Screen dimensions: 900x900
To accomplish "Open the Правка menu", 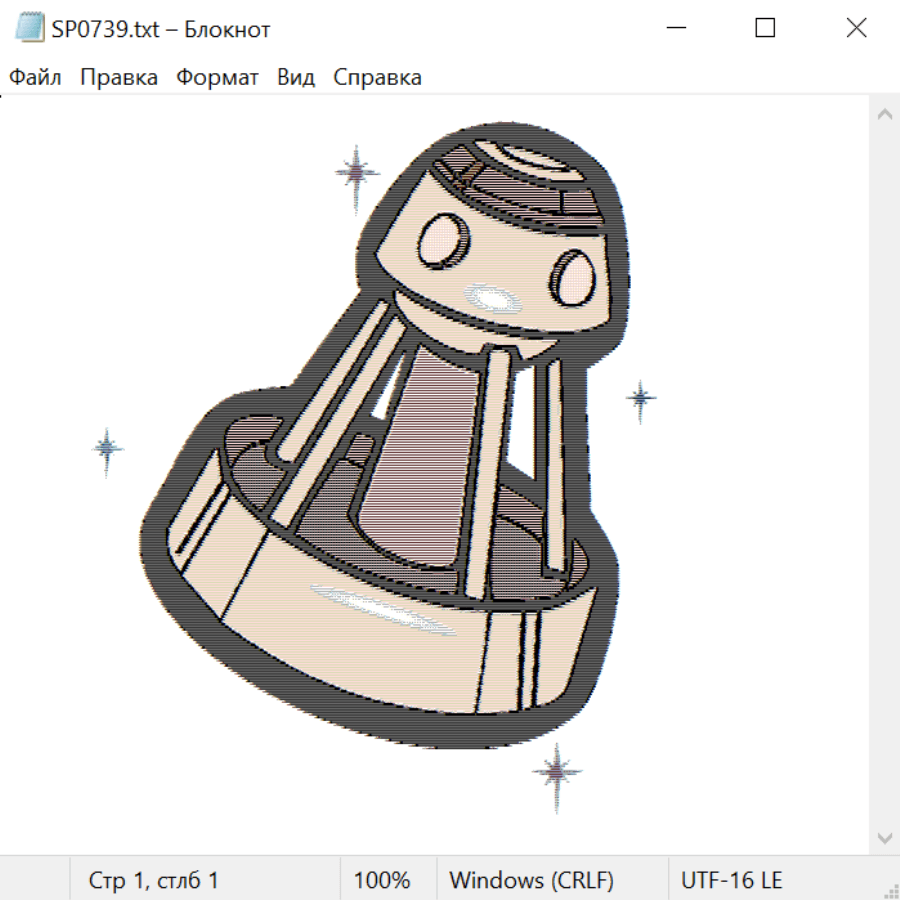I will coord(119,78).
